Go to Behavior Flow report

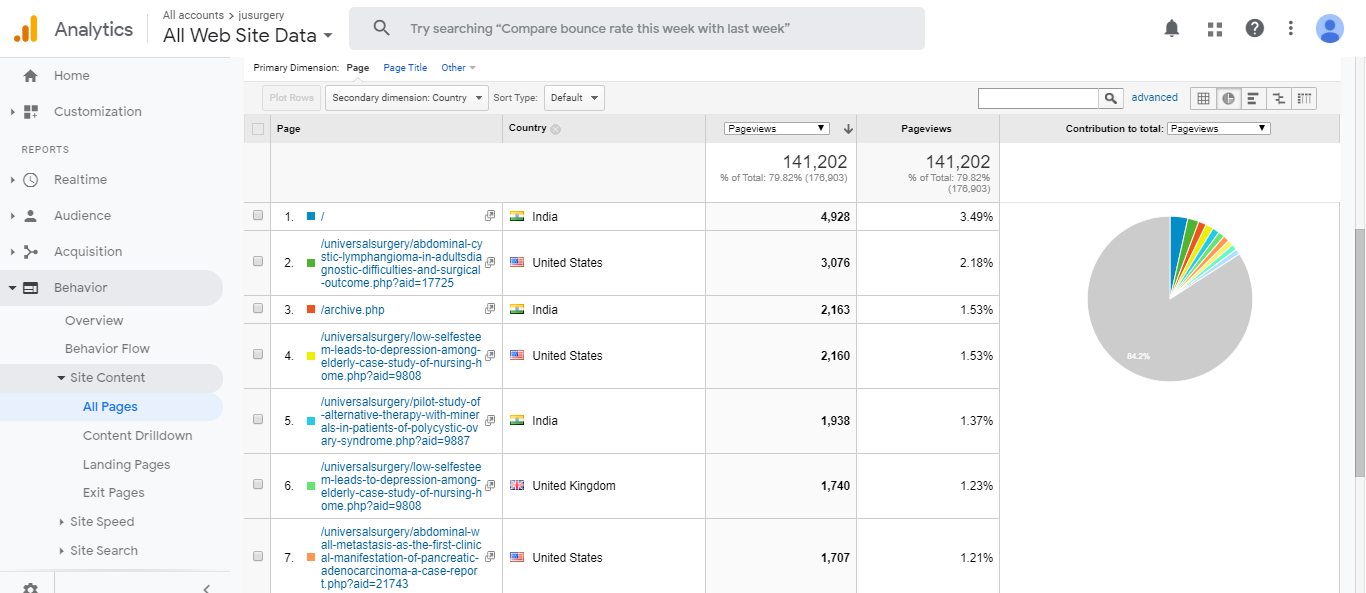tap(107, 349)
